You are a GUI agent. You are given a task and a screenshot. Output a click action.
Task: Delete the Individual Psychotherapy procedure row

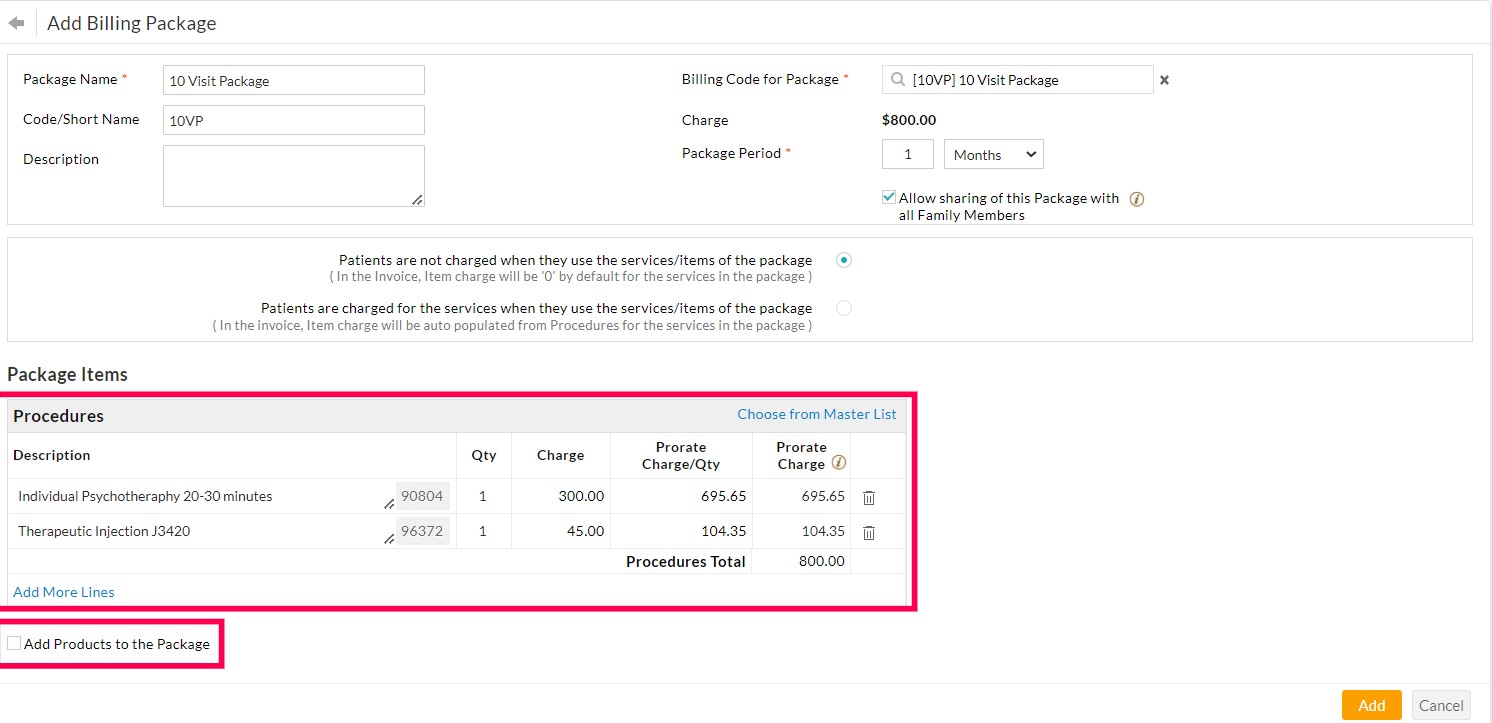868,497
